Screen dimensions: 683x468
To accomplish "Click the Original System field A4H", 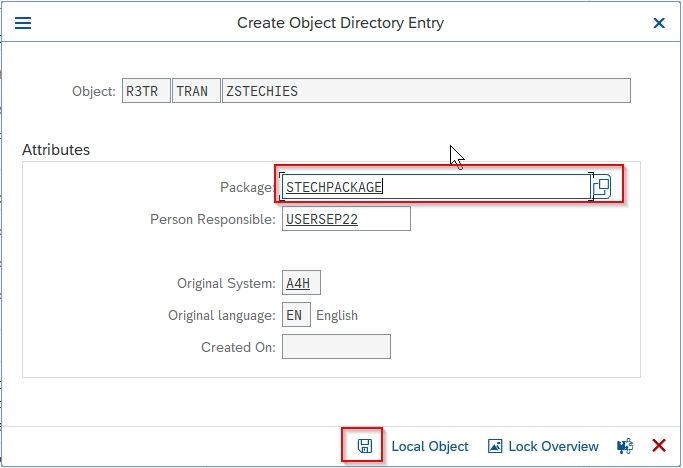I will point(301,283).
